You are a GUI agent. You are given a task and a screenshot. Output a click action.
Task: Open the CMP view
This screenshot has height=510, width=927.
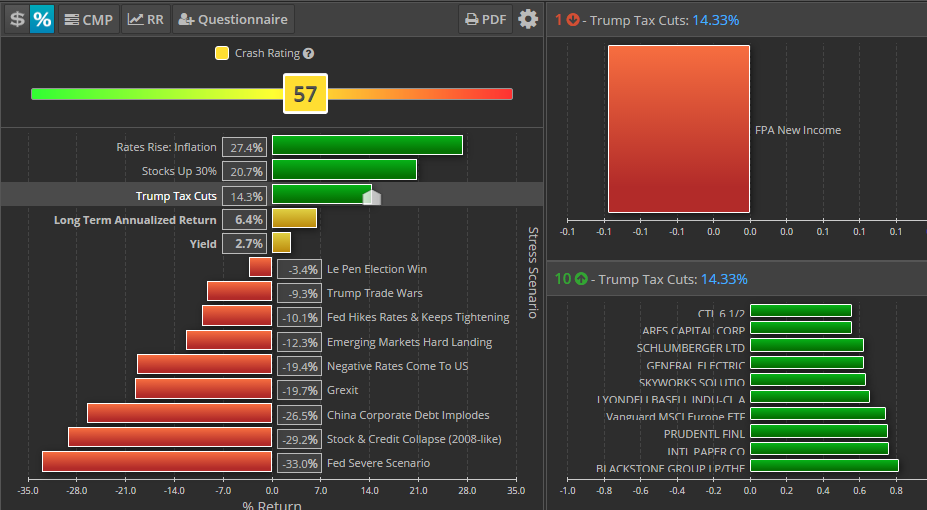coord(88,19)
